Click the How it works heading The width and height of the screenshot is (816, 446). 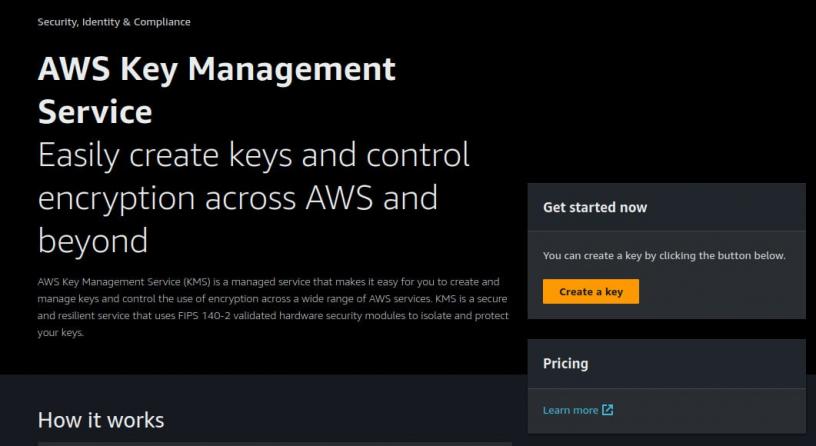(x=101, y=420)
